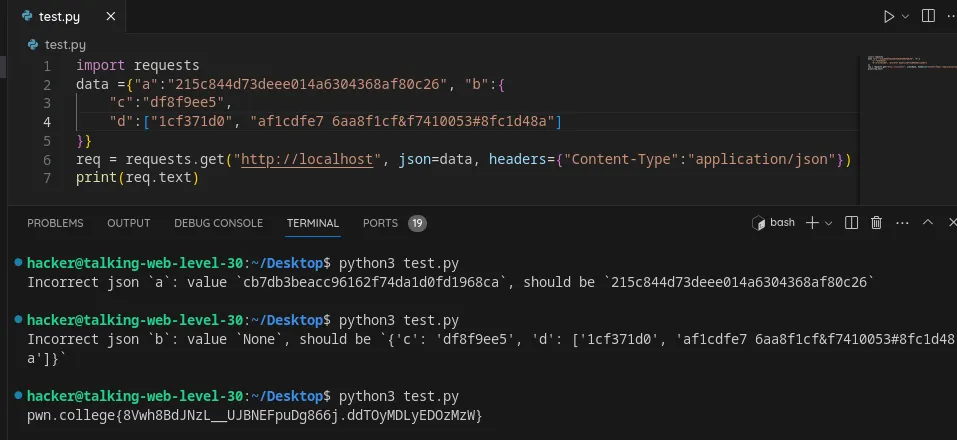Open the terminal launch profile dropdown
The image size is (957, 440).
(x=828, y=223)
